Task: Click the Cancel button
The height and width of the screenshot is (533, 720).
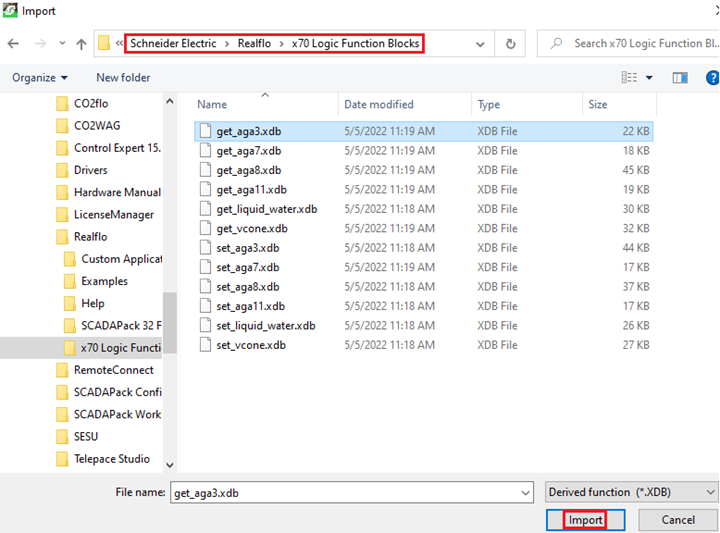Action: pyautogui.click(x=678, y=520)
